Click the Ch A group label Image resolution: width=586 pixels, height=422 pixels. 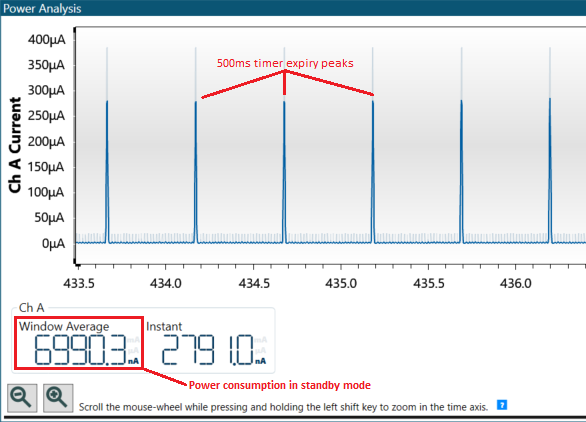click(31, 308)
